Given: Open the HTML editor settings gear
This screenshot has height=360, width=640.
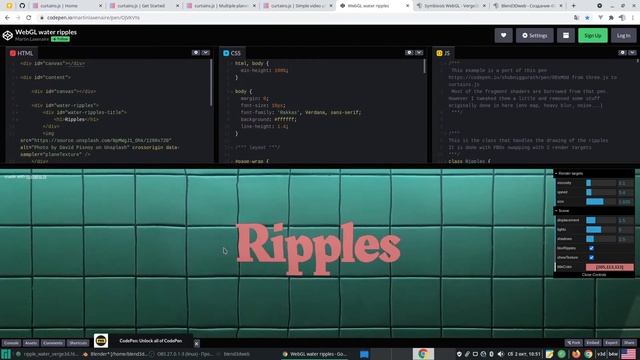Looking at the screenshot, I should tap(196, 53).
